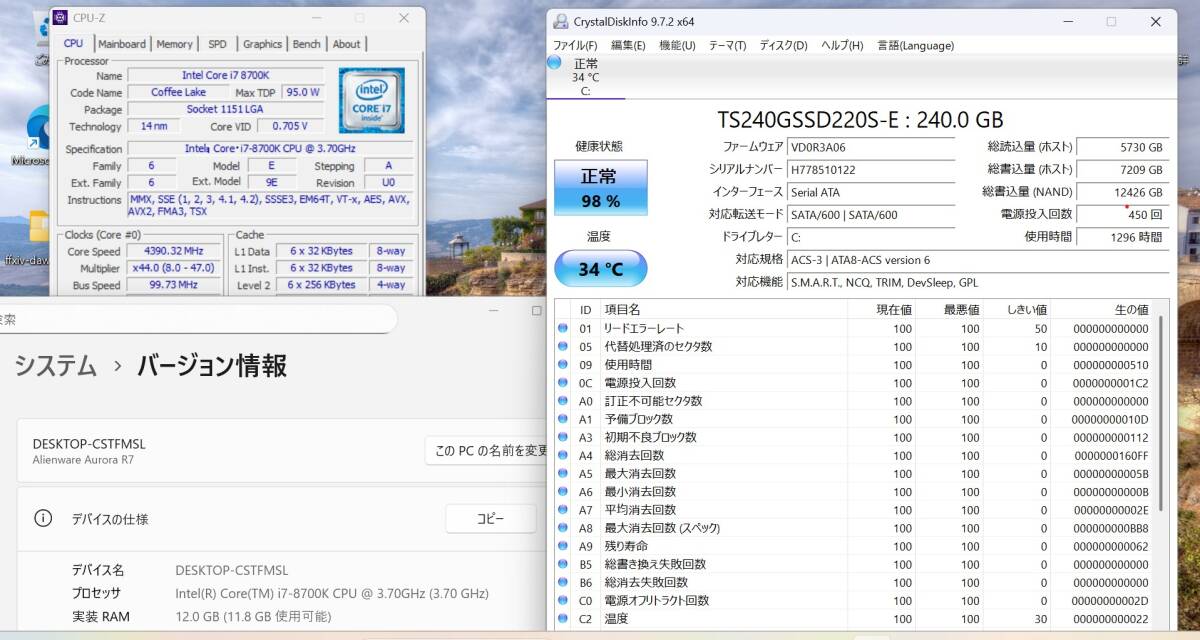This screenshot has width=1200, height=640.
Task: Open the Bench tab in CPU-Z
Action: (x=306, y=44)
